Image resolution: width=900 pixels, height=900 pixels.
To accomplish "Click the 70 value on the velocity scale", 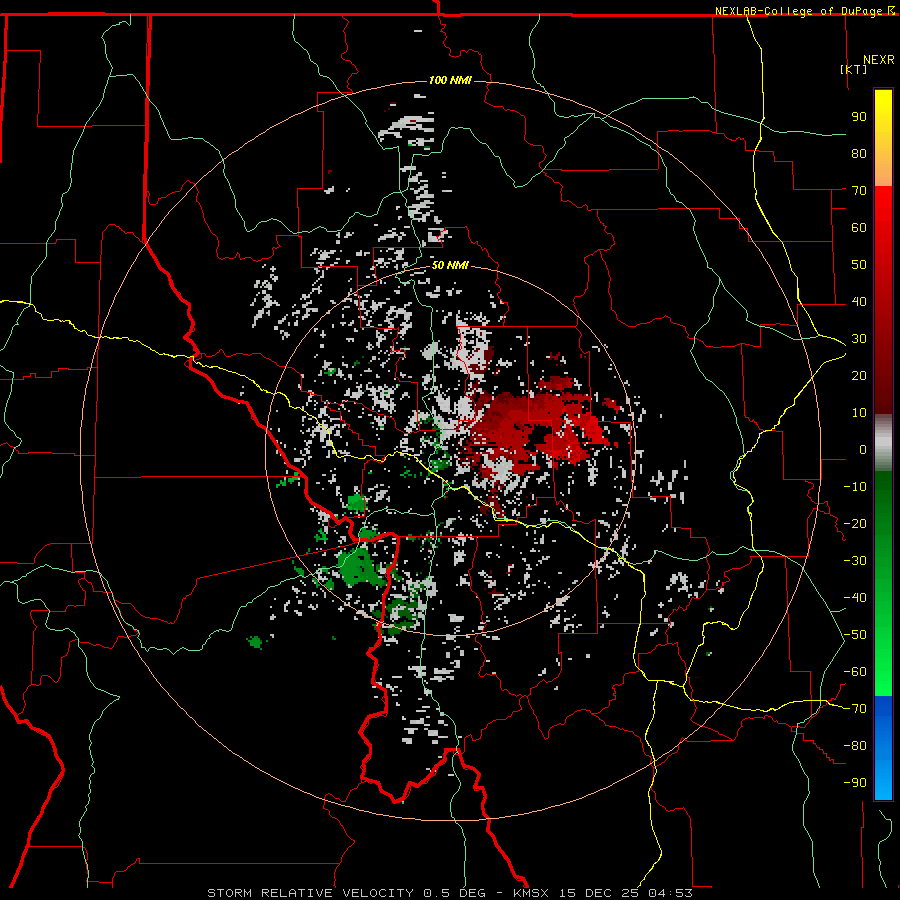I will pos(859,191).
